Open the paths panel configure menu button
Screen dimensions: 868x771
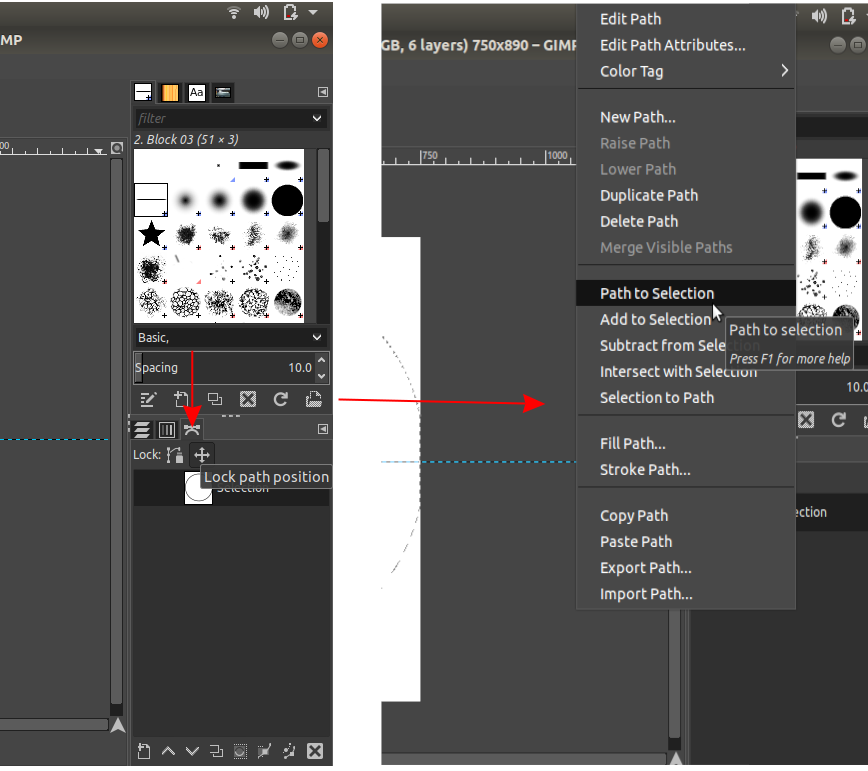[323, 429]
